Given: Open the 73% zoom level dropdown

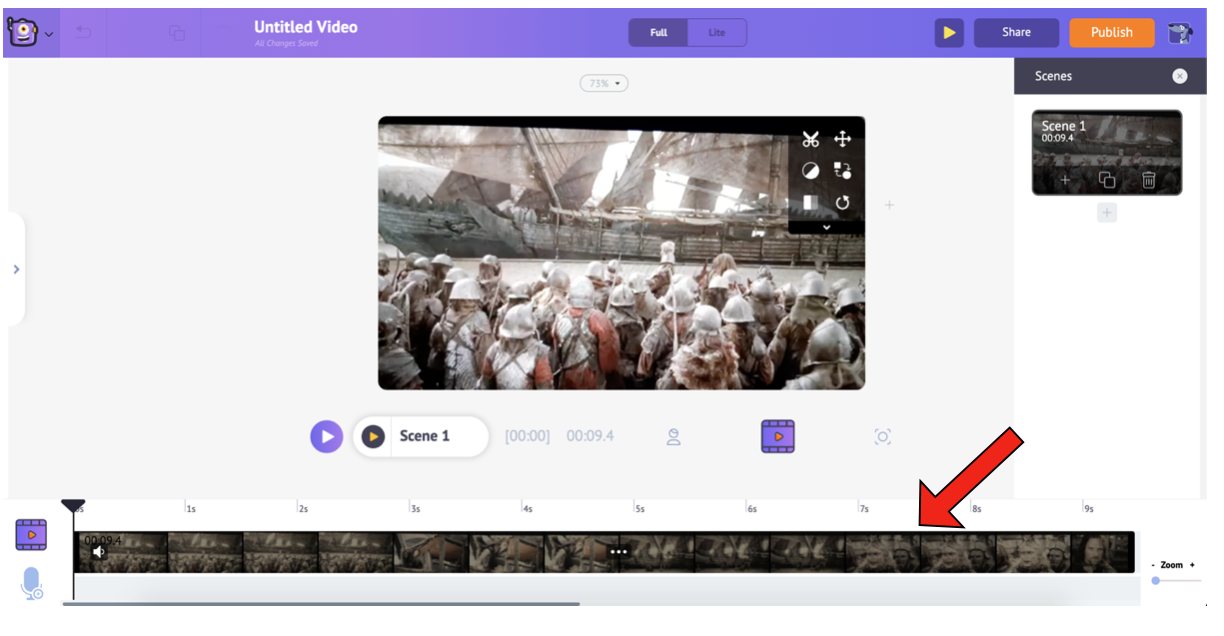Looking at the screenshot, I should (604, 84).
